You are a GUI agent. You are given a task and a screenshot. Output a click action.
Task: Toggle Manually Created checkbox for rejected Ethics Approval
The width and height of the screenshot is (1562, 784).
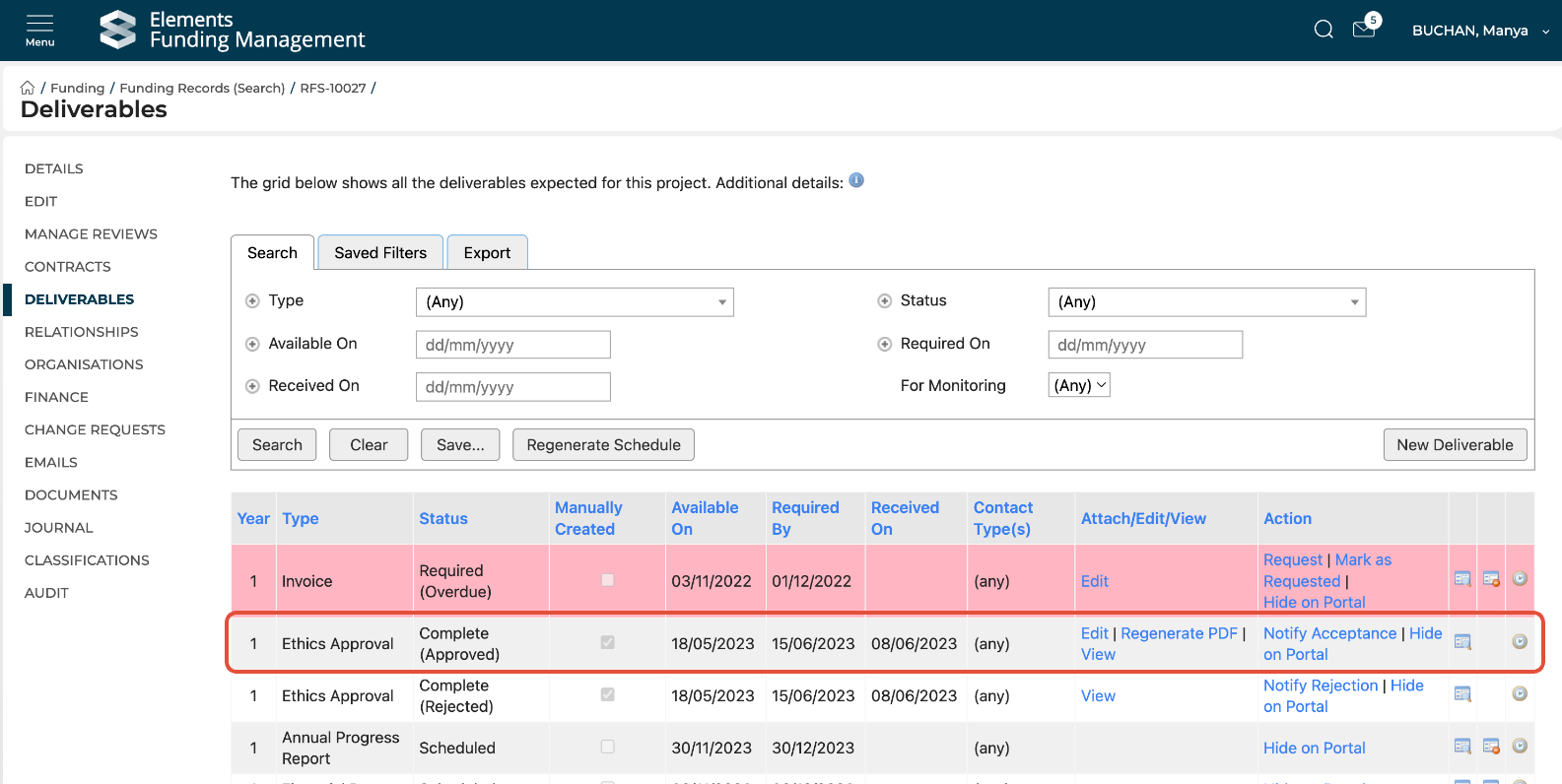tap(608, 694)
